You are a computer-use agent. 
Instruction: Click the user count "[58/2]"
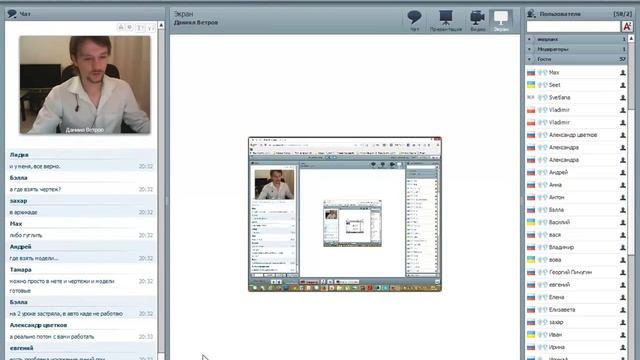pyautogui.click(x=622, y=14)
